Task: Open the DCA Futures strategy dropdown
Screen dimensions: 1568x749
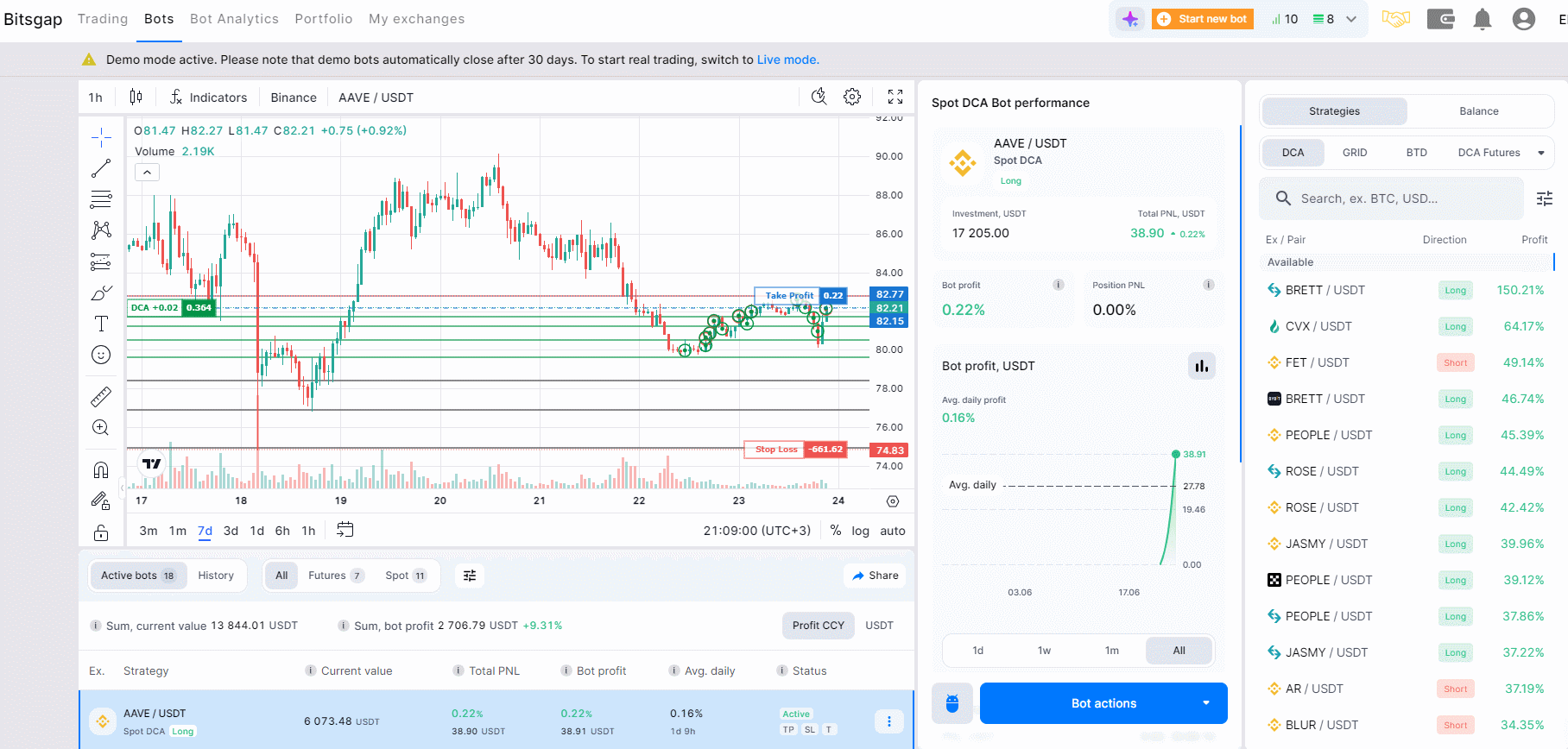Action: pos(1540,153)
